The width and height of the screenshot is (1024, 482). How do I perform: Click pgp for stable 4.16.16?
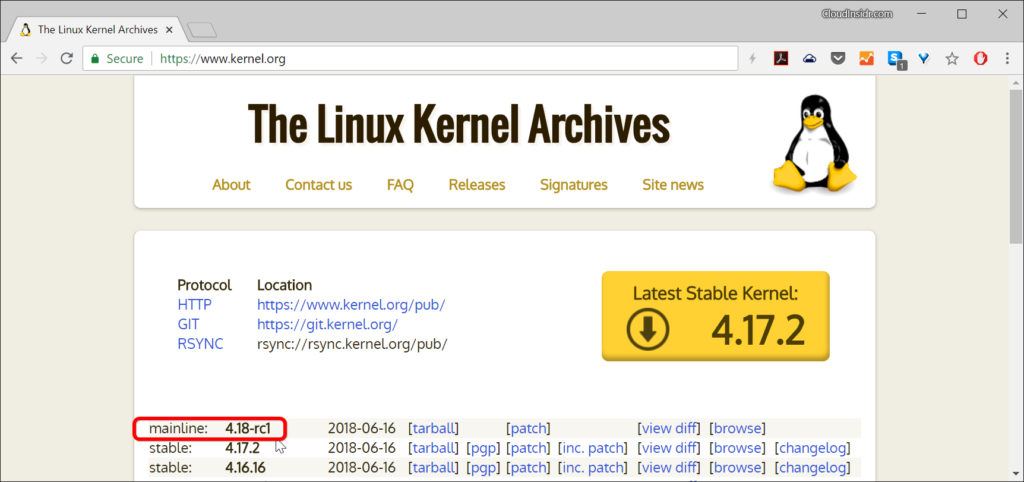[483, 468]
